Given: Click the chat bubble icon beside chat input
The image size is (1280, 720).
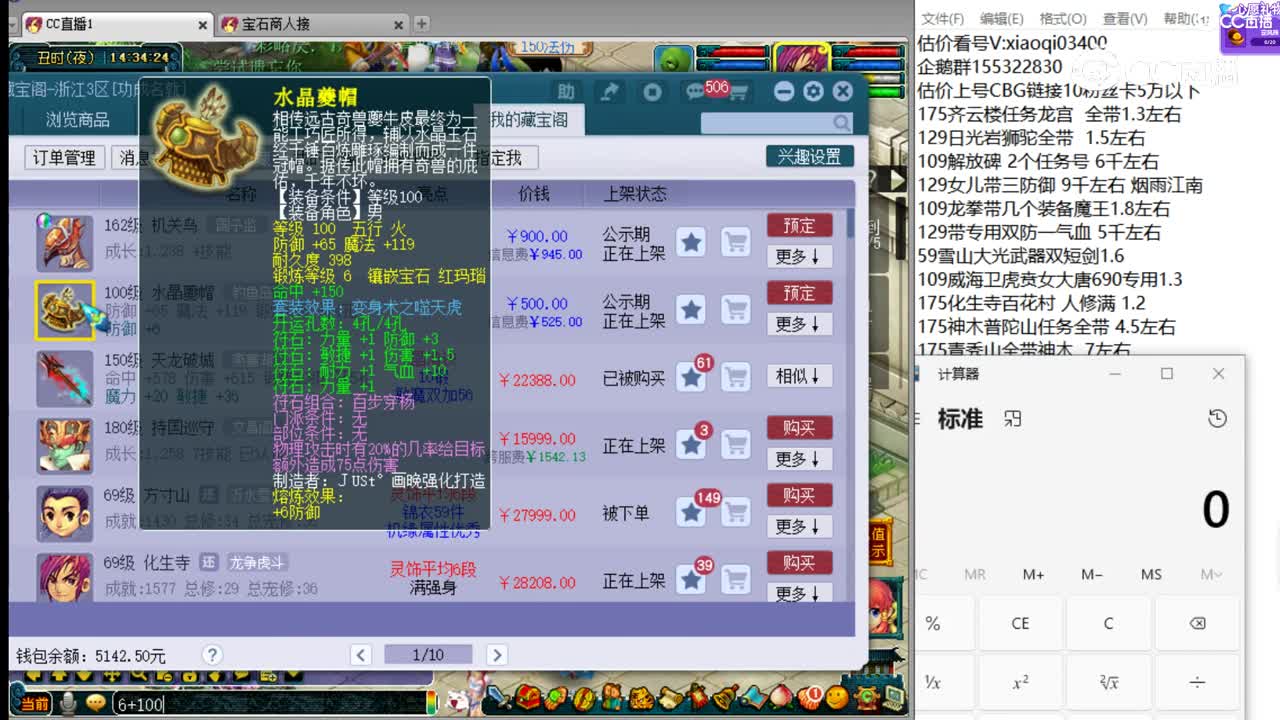Looking at the screenshot, I should pos(95,703).
